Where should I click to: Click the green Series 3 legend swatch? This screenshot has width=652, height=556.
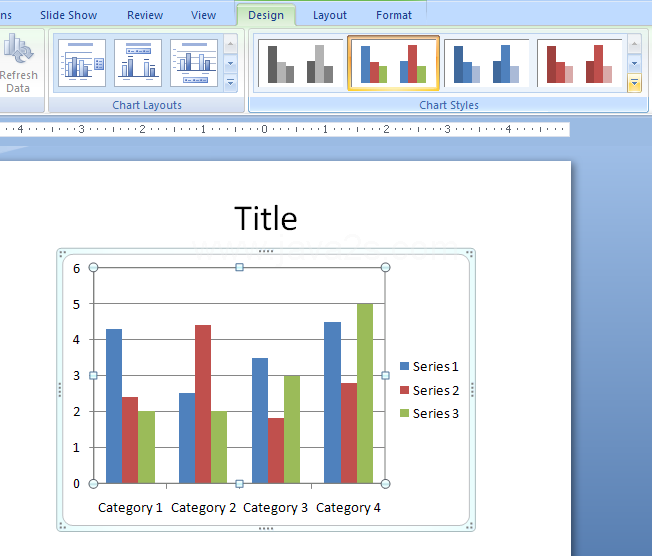click(404, 413)
